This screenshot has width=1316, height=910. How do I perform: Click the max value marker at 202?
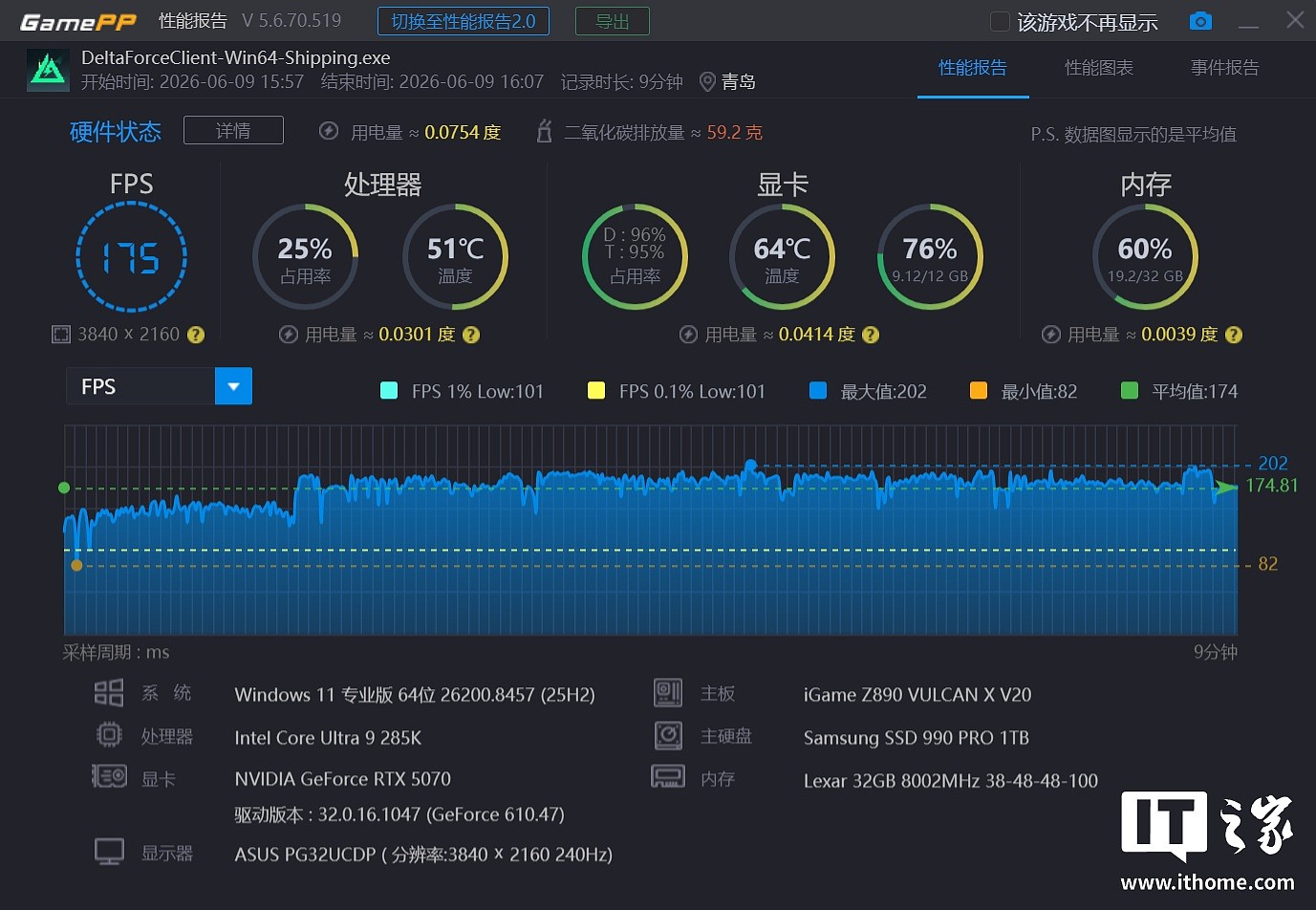(750, 466)
